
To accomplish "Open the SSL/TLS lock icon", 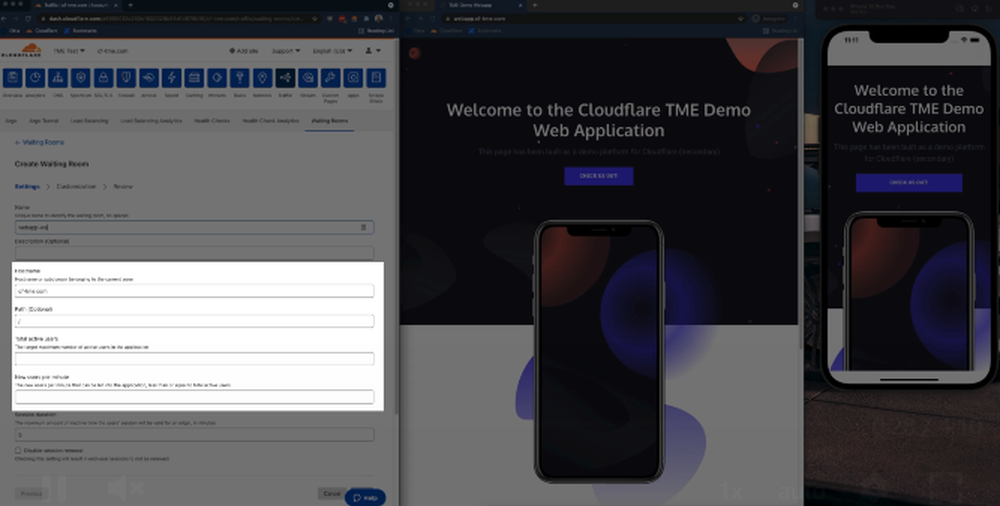I will pyautogui.click(x=103, y=78).
